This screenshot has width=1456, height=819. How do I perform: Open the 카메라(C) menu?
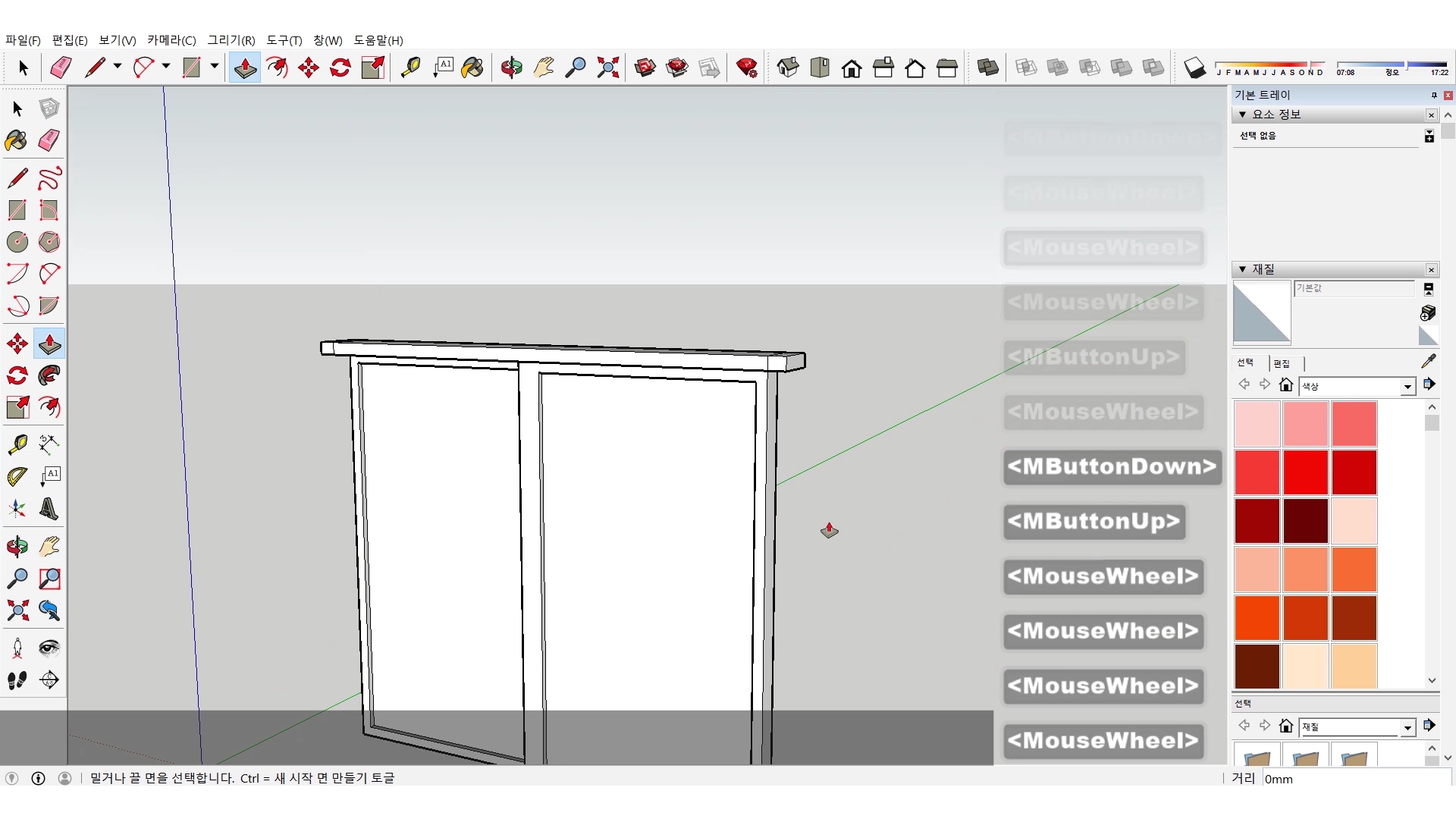point(171,40)
